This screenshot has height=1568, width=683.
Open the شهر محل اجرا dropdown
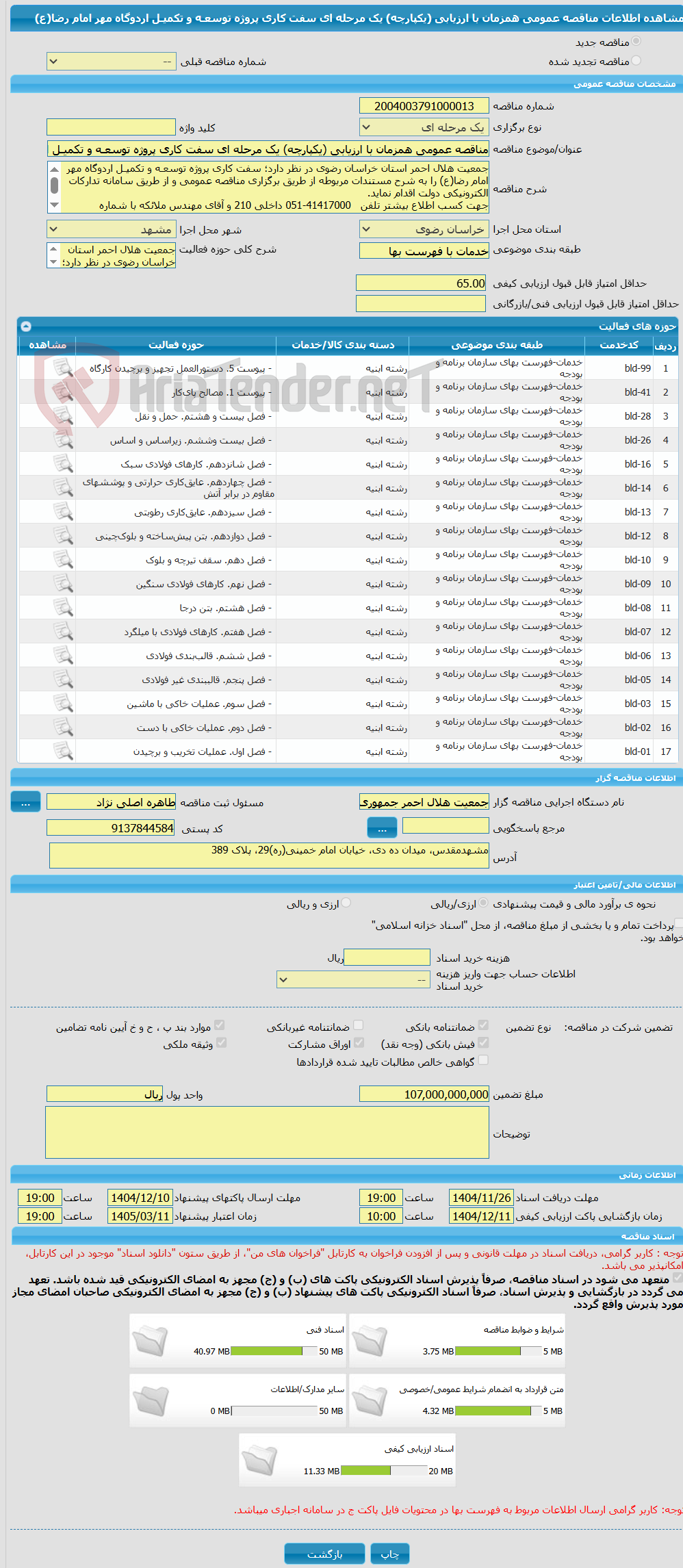coord(111,229)
